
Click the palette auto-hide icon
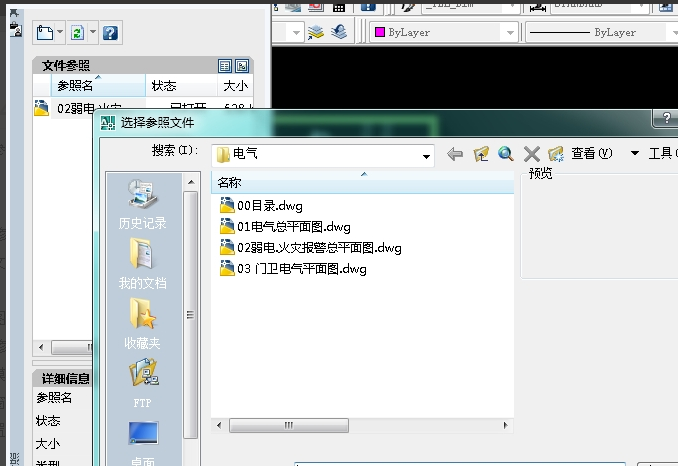(15, 13)
